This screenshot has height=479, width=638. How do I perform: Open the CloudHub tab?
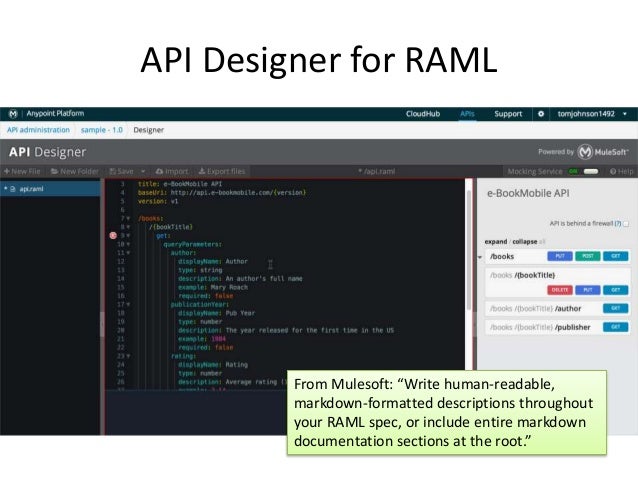423,114
